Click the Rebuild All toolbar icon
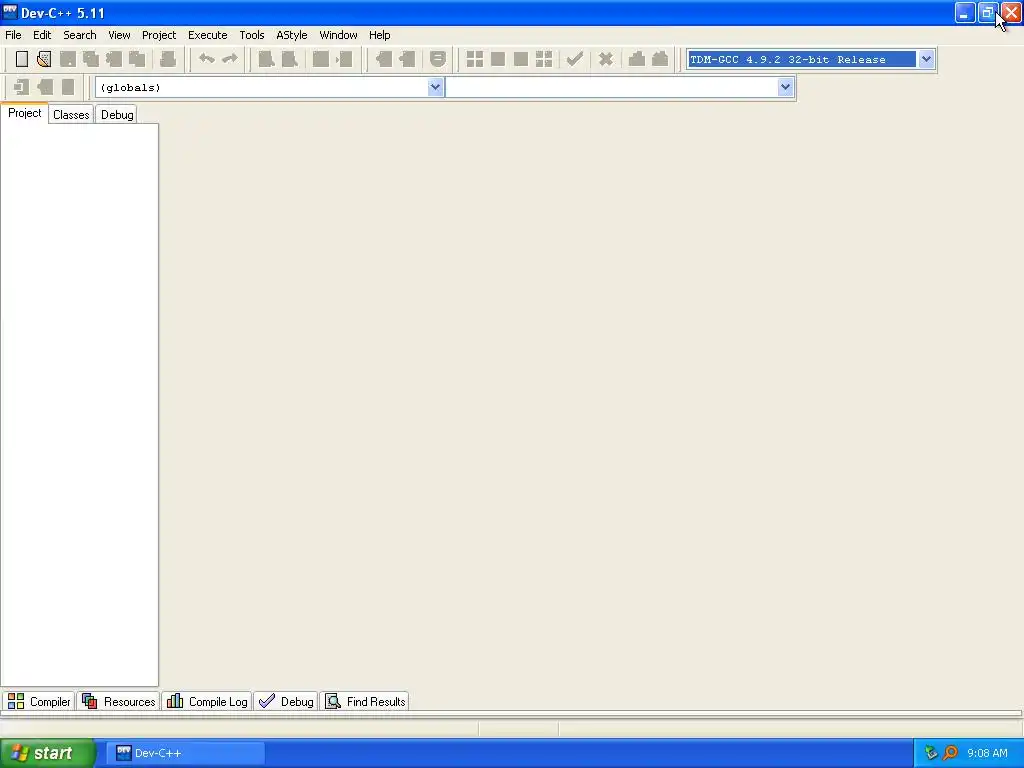The height and width of the screenshot is (768, 1024). click(x=544, y=59)
